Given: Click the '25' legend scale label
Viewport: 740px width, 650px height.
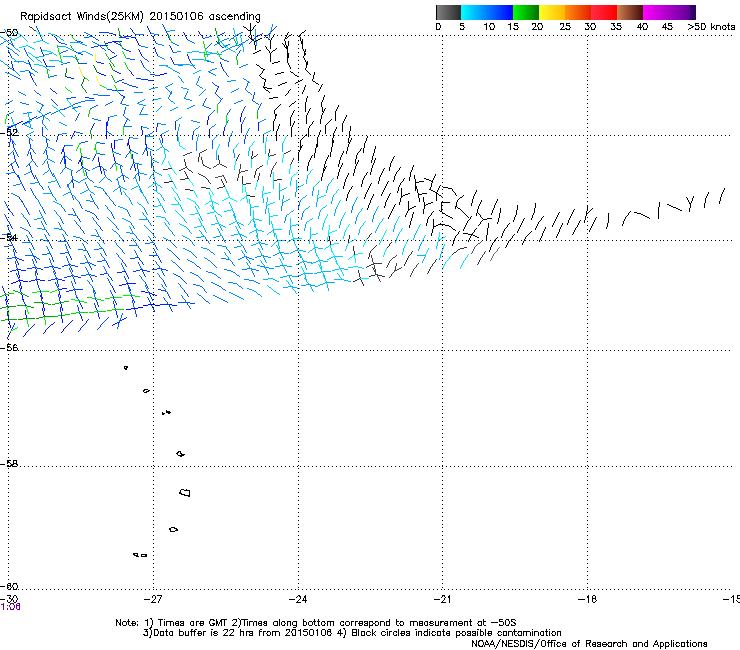Looking at the screenshot, I should pyautogui.click(x=565, y=26).
